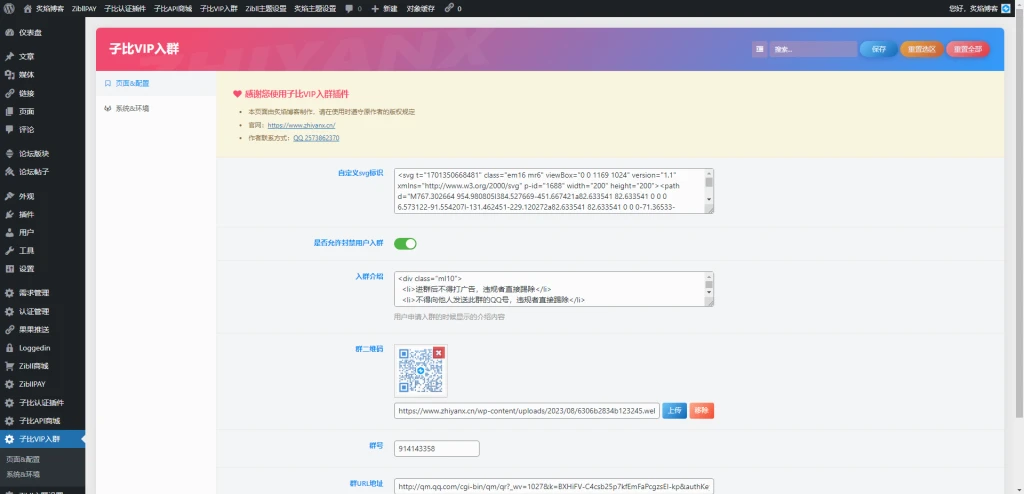
Task: Switch to 系统&环境 tab
Action: point(131,108)
